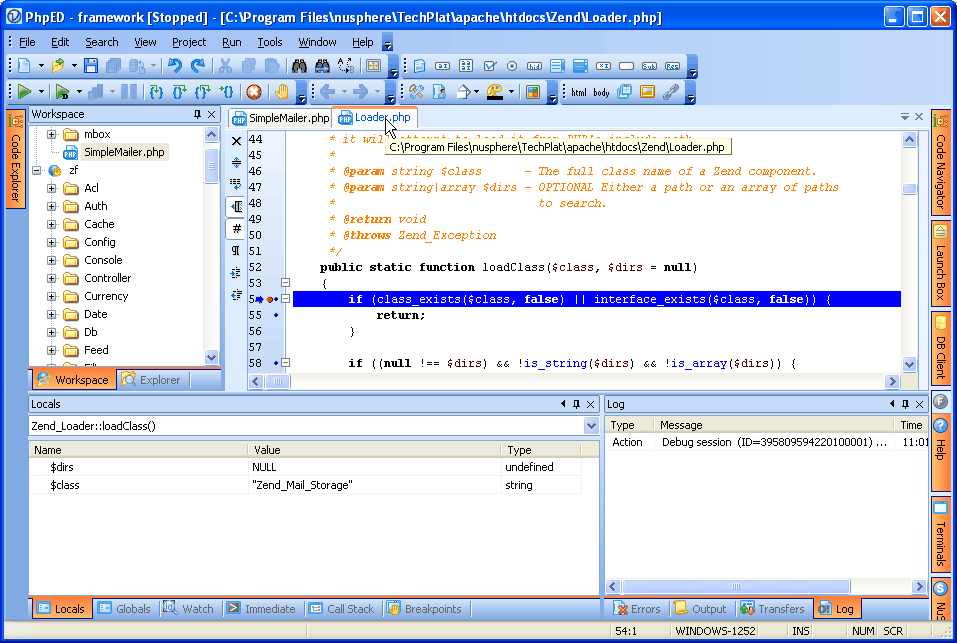Insert hidden field with the 'hid' icon

click(x=535, y=66)
